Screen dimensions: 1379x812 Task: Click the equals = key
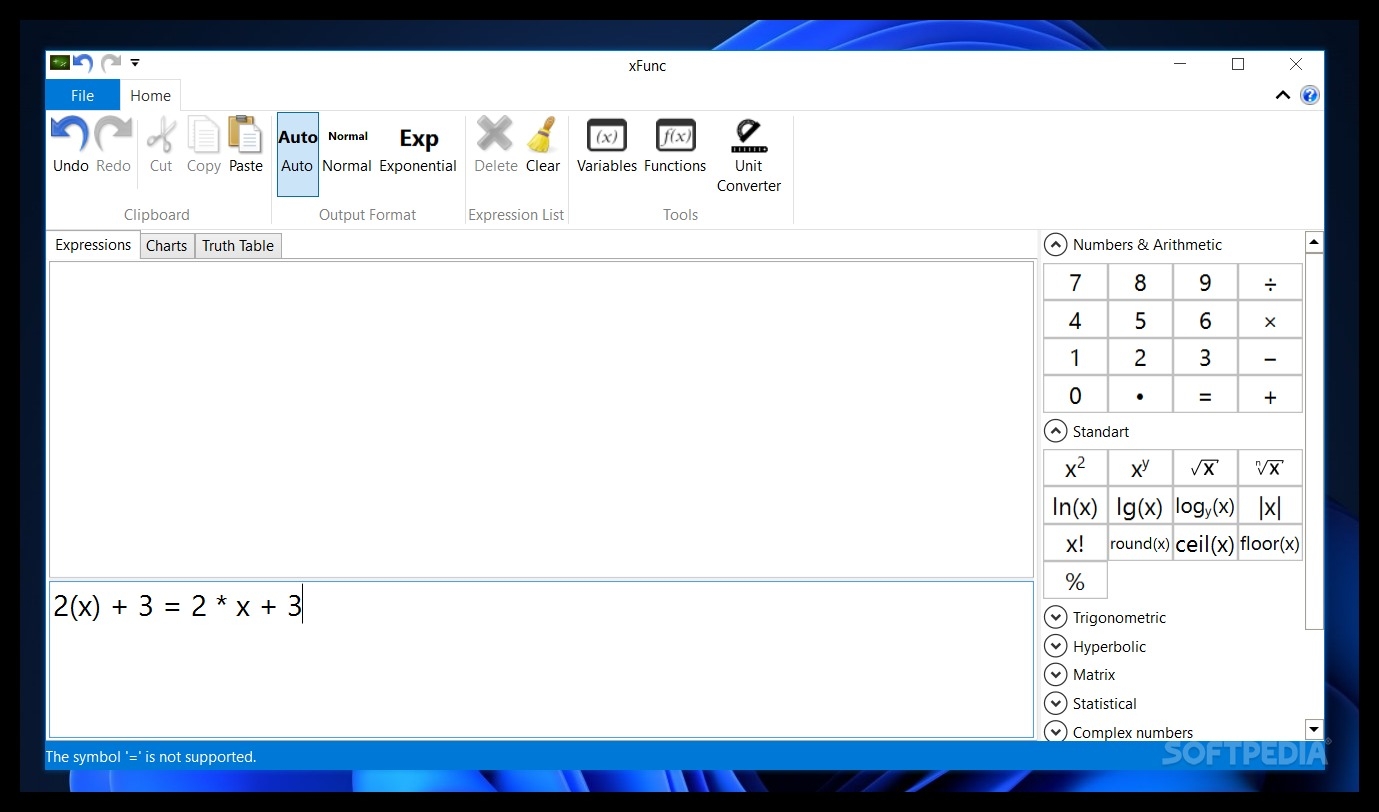click(x=1205, y=396)
